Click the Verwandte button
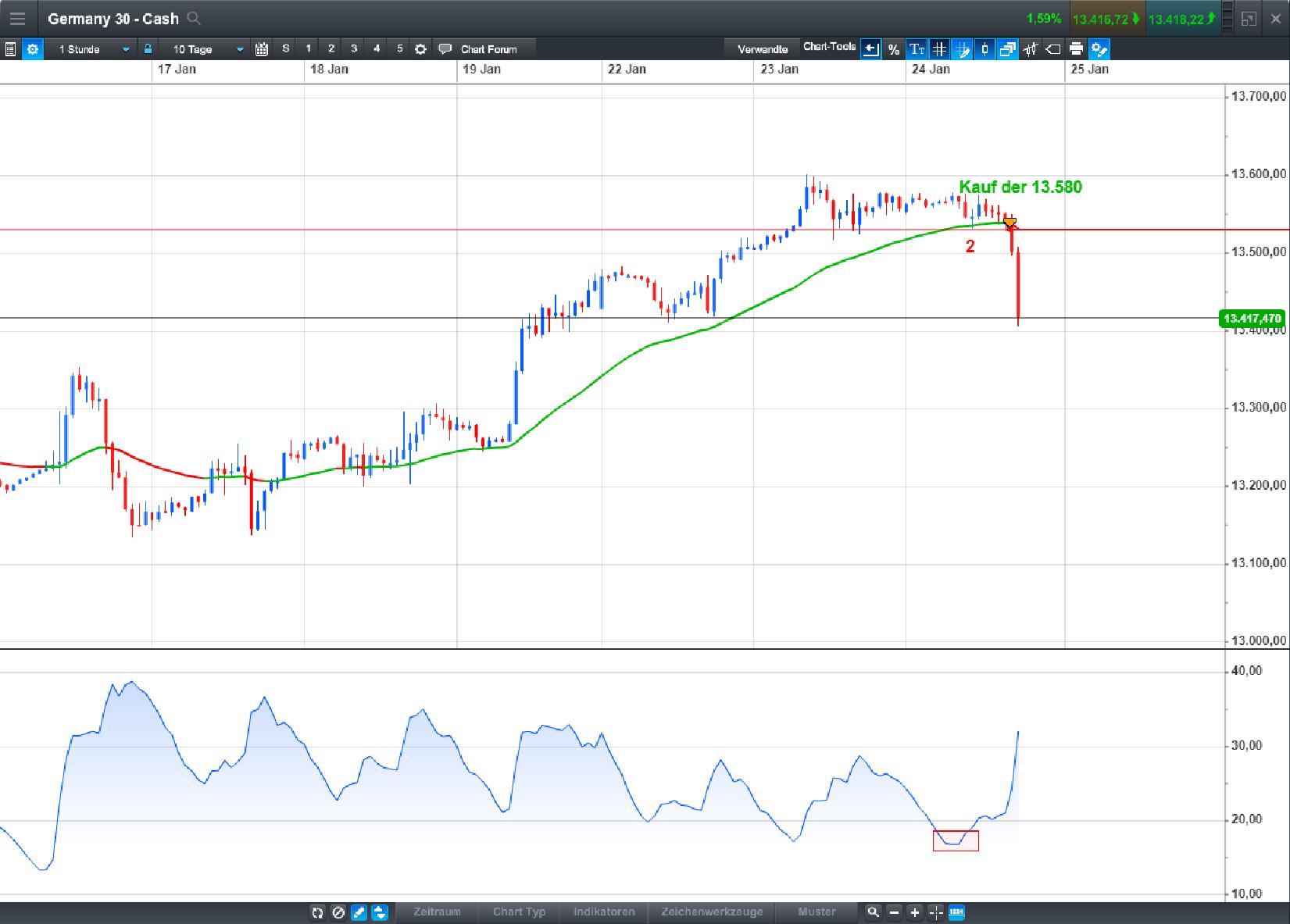1290x924 pixels. click(762, 48)
